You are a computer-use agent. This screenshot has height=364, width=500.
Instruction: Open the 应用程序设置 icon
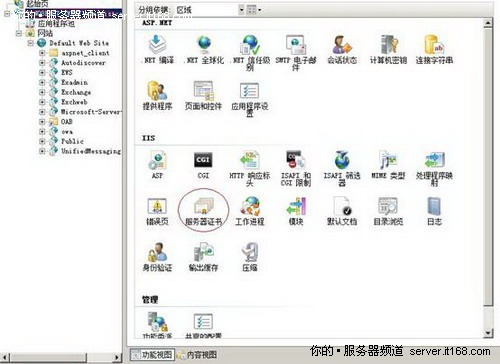pyautogui.click(x=250, y=99)
